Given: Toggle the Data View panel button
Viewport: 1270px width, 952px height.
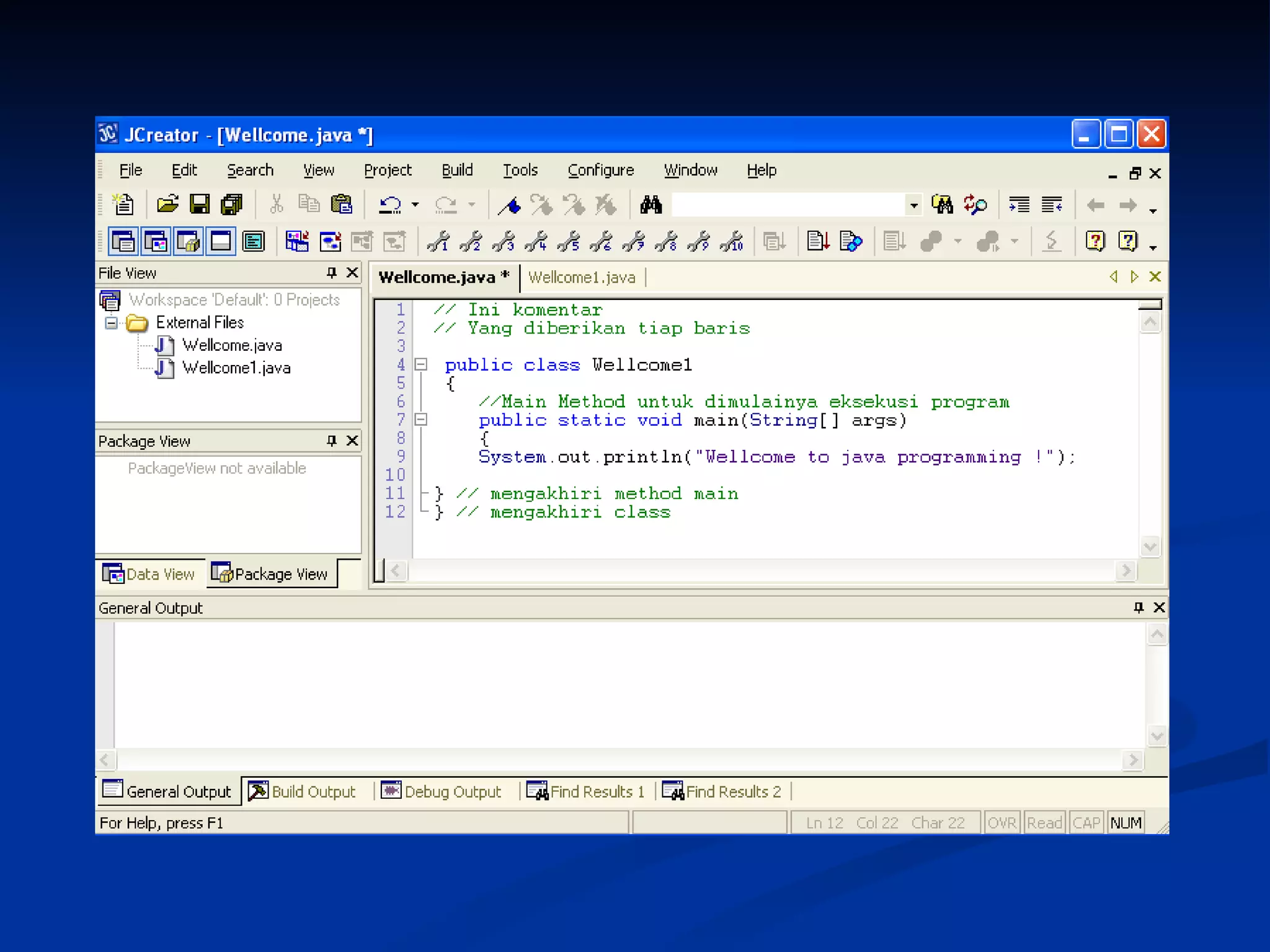Looking at the screenshot, I should (156, 242).
